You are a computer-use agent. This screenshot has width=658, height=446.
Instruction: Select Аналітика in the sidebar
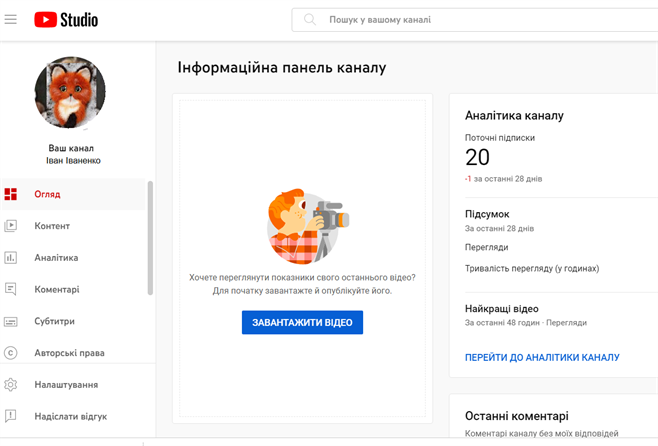(56, 258)
